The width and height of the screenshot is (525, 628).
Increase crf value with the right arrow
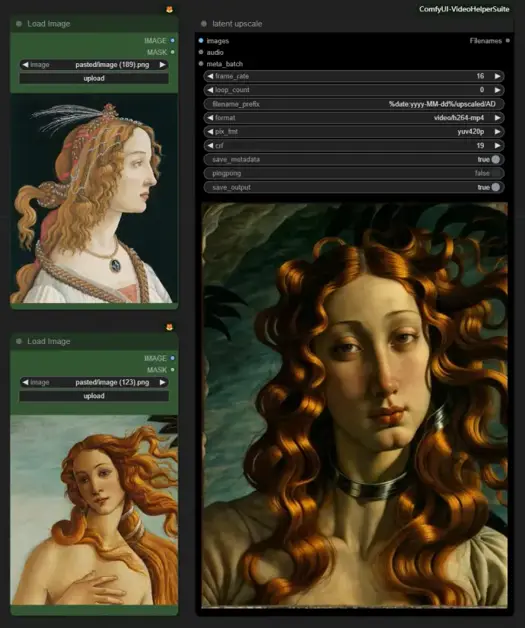click(x=497, y=145)
